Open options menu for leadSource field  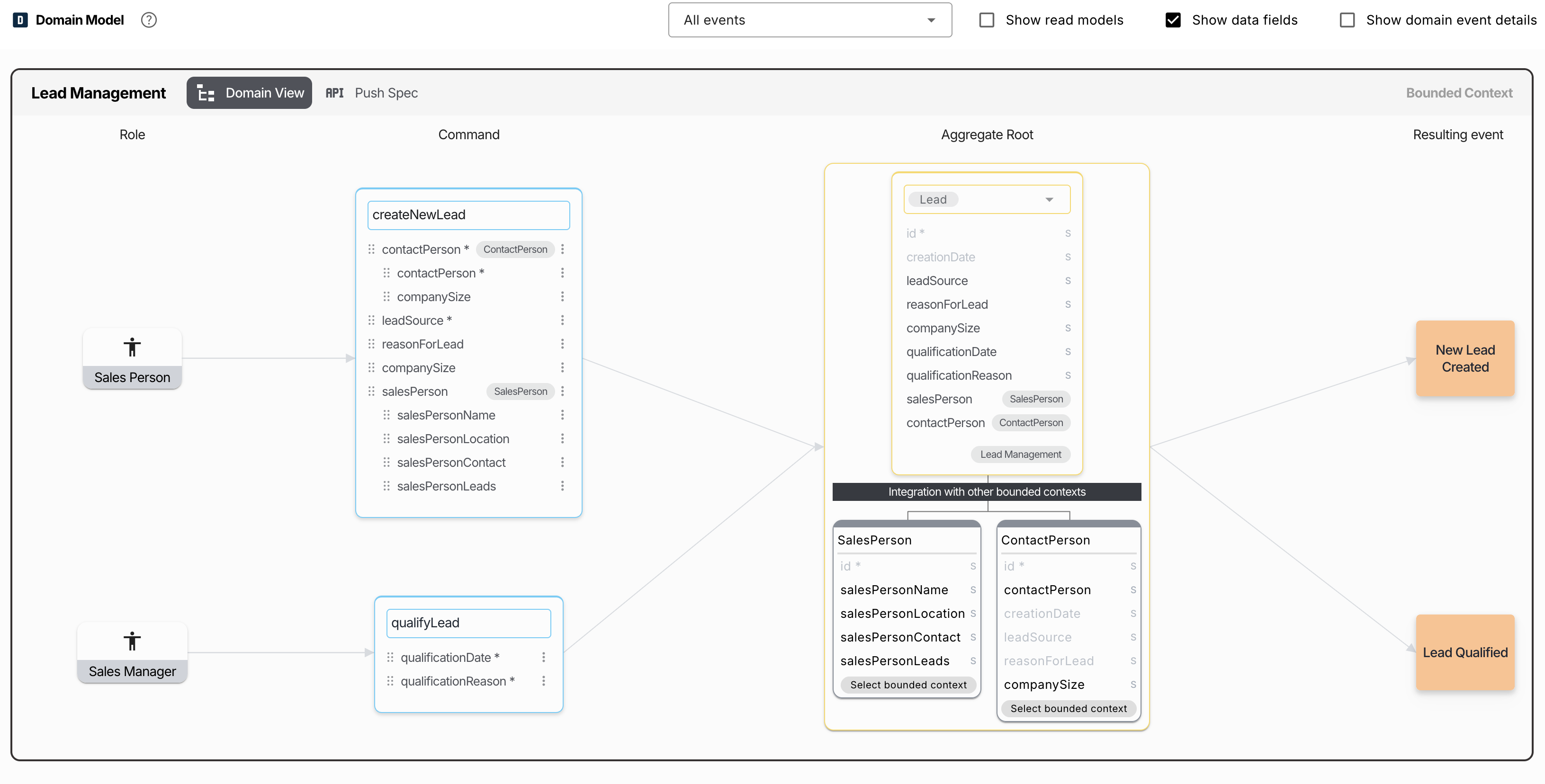[x=563, y=321]
